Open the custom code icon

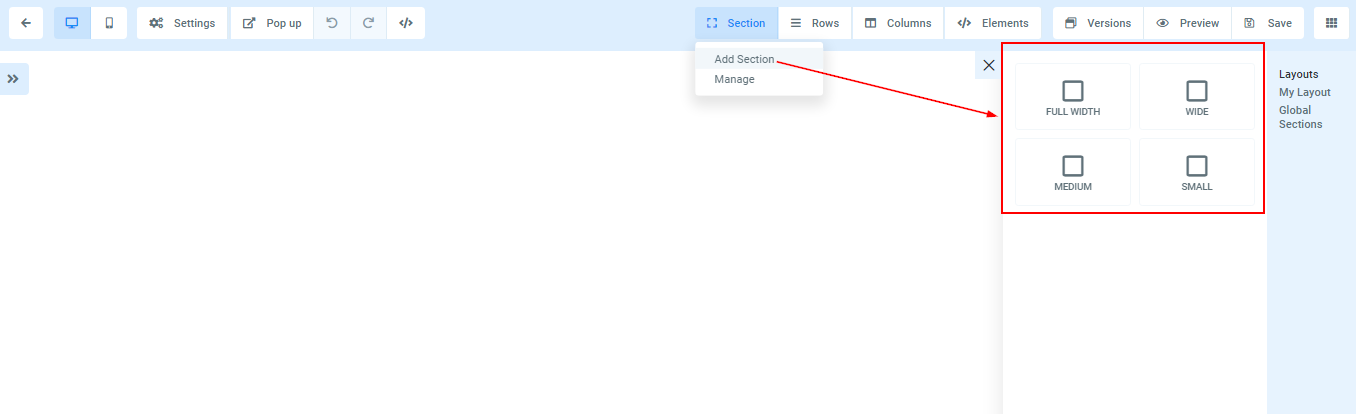pos(406,23)
